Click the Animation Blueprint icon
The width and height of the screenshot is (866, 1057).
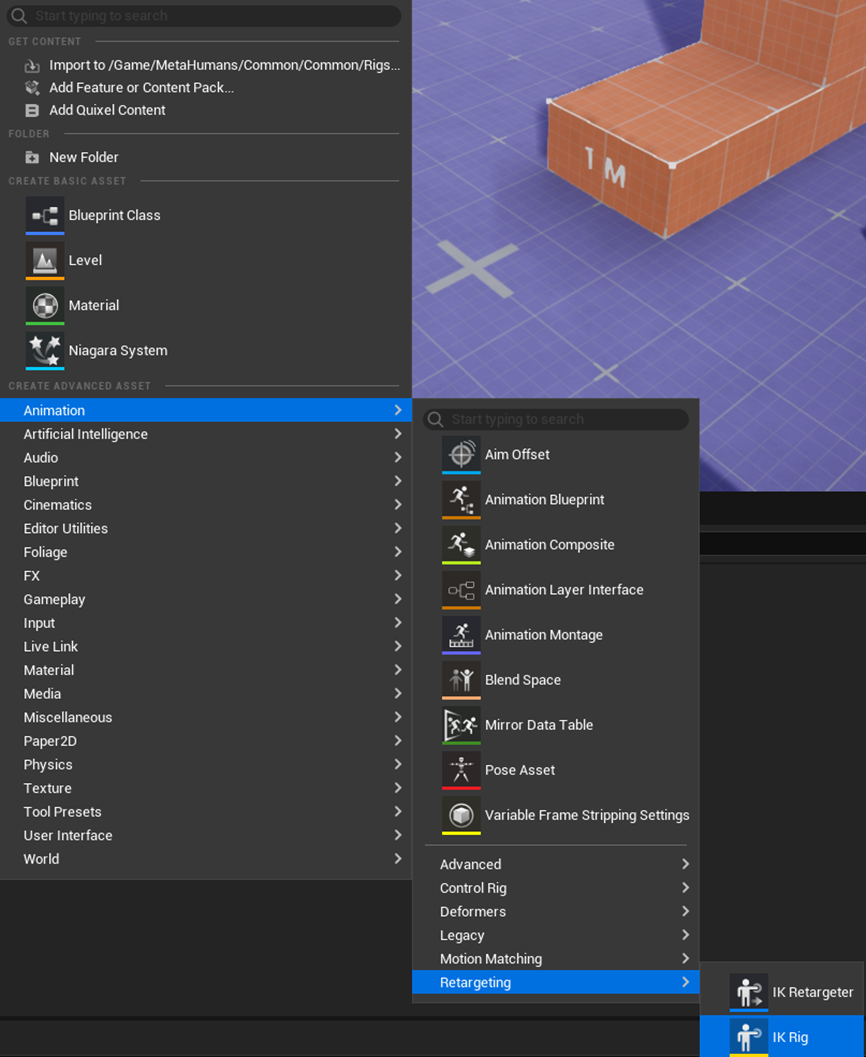(462, 500)
